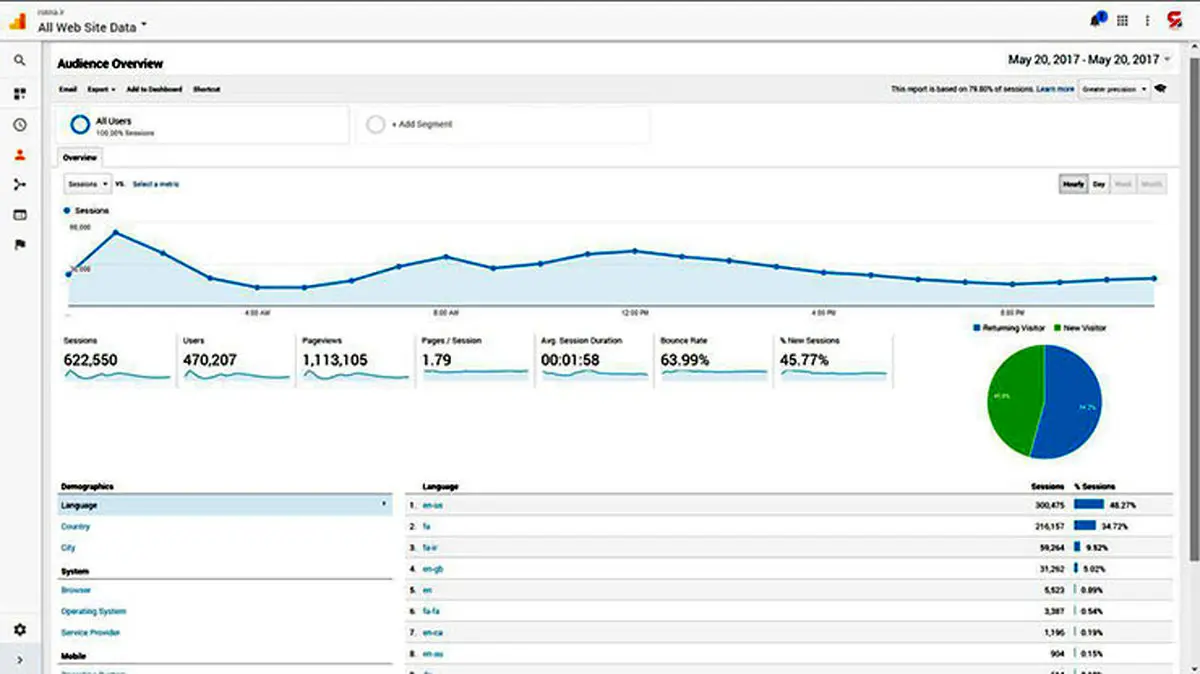The image size is (1200, 674).
Task: Open the search icon in the sidebar
Action: (x=19, y=61)
